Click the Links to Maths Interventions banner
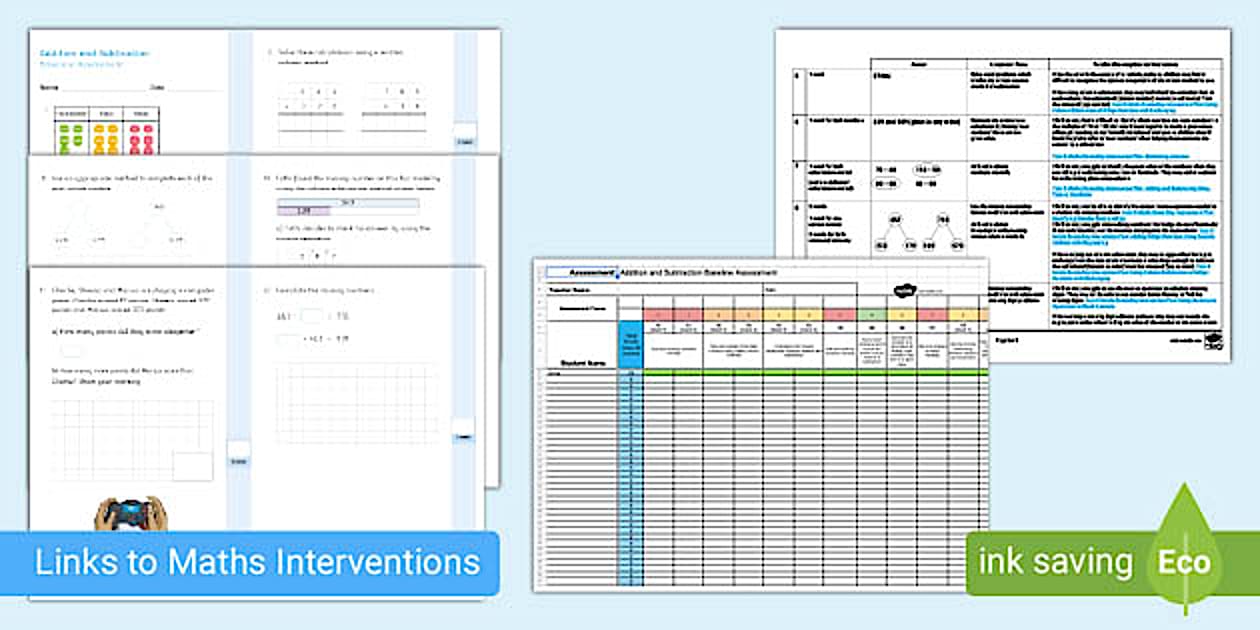1260x630 pixels. [258, 562]
